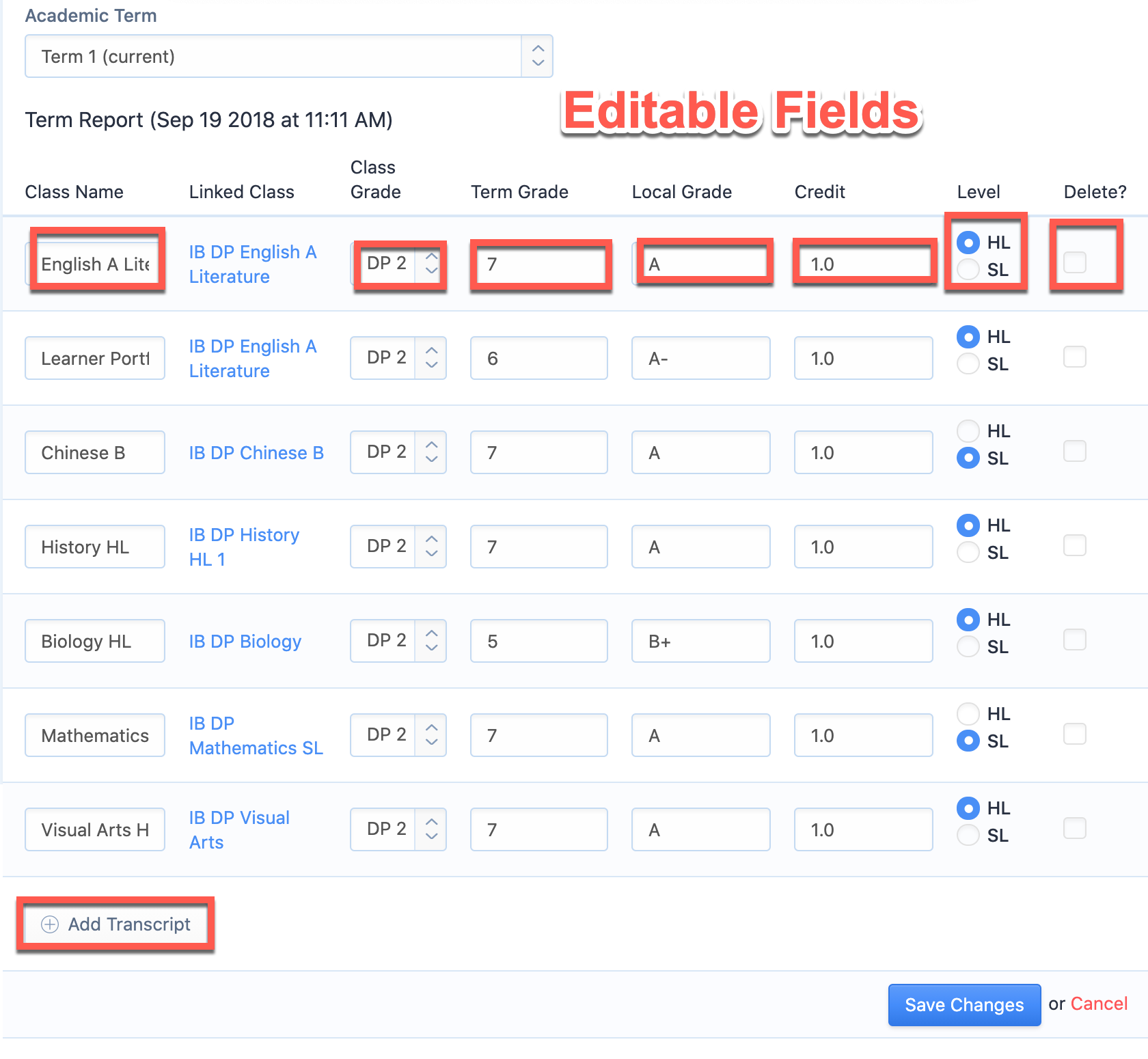Check the Delete box for Visual Arts
1148x1059 pixels.
click(1075, 828)
